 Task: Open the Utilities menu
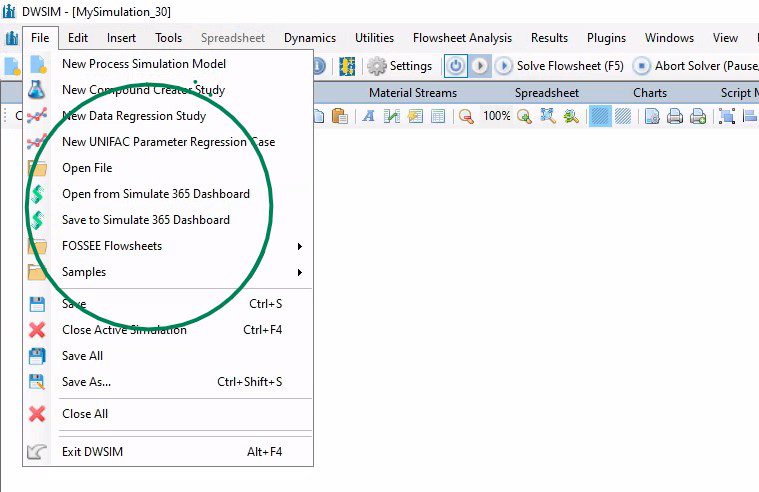[374, 38]
